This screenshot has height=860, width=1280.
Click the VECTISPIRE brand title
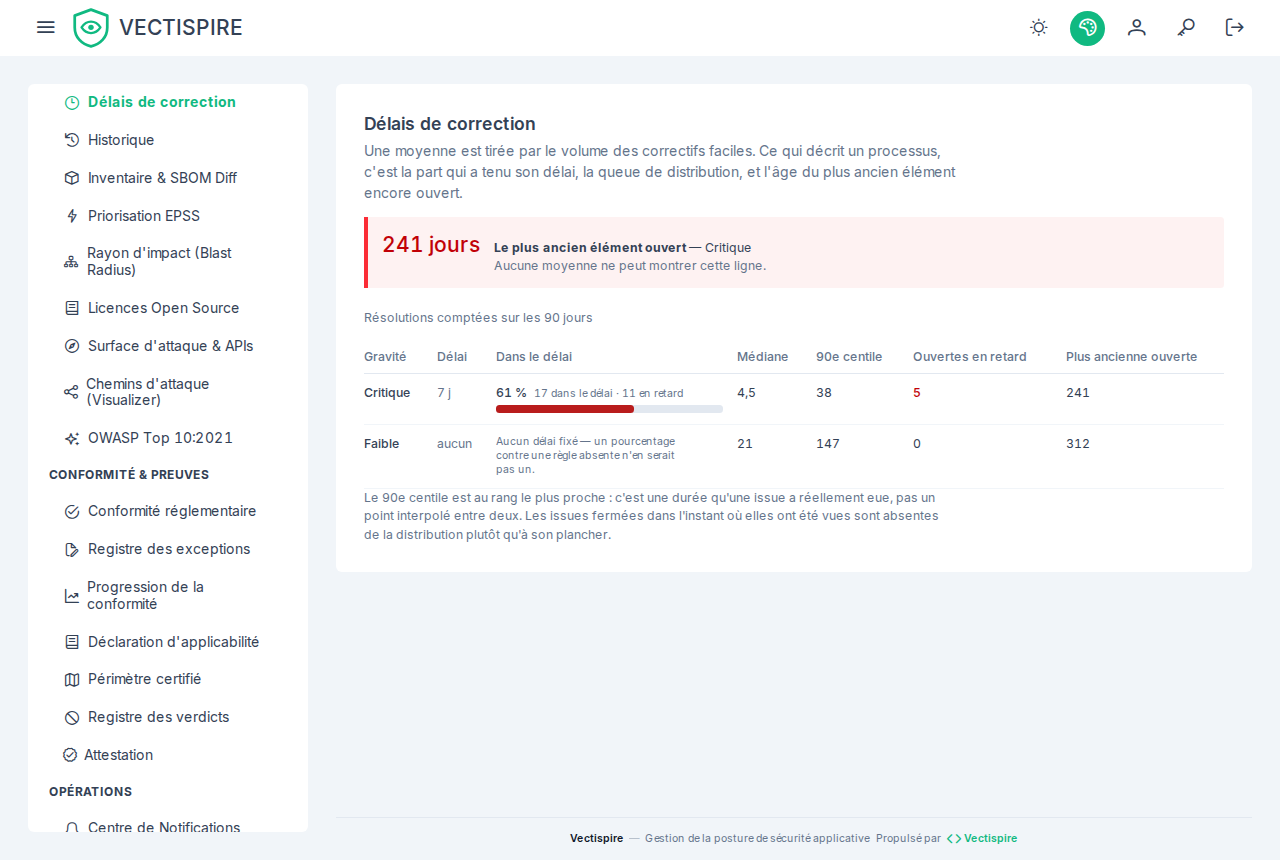point(181,27)
